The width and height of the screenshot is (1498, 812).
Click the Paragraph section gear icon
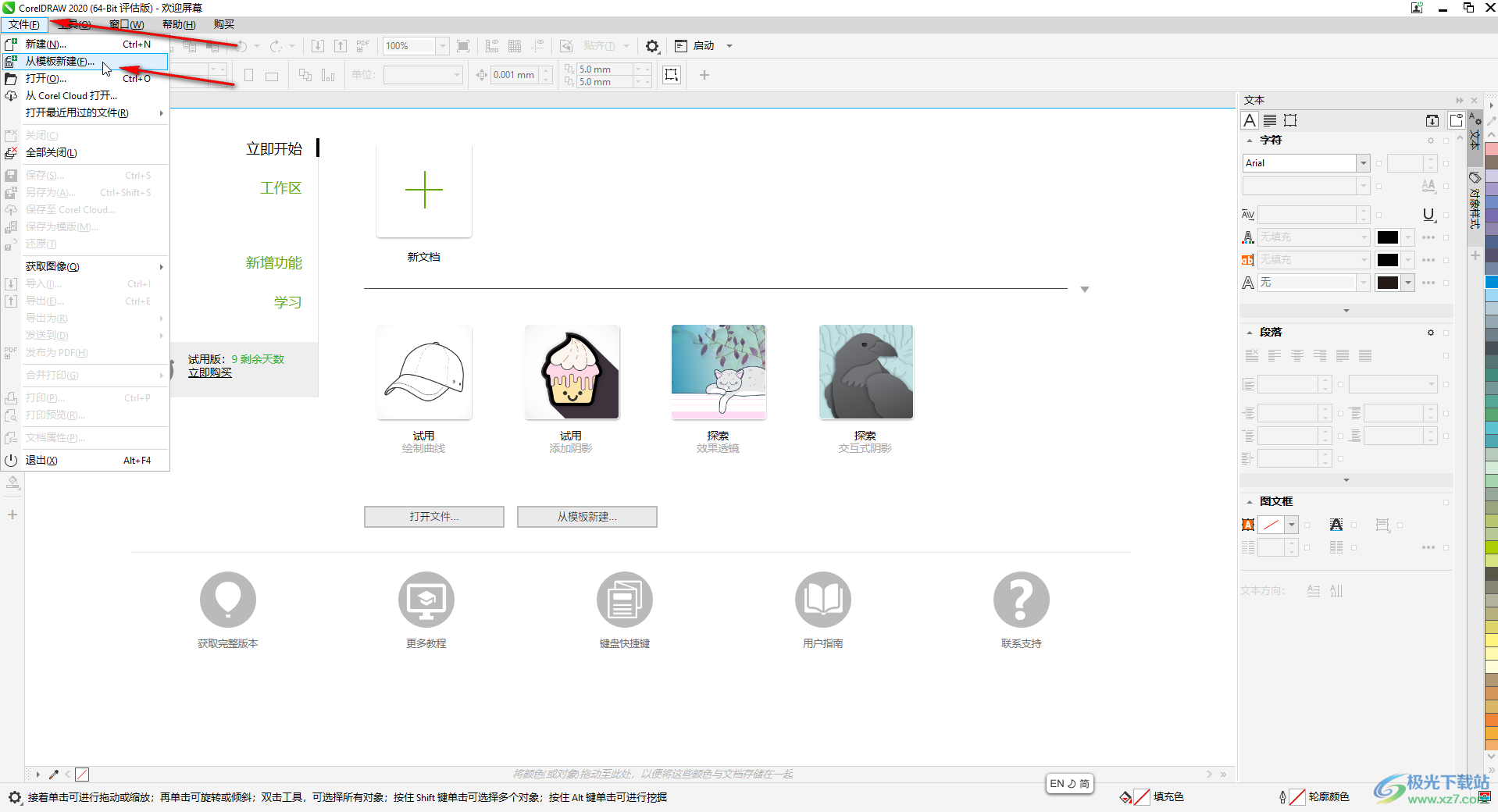coord(1431,333)
